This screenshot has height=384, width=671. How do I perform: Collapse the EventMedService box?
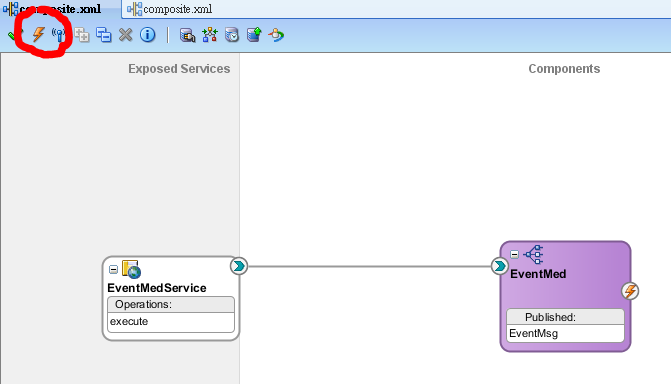pyautogui.click(x=113, y=269)
